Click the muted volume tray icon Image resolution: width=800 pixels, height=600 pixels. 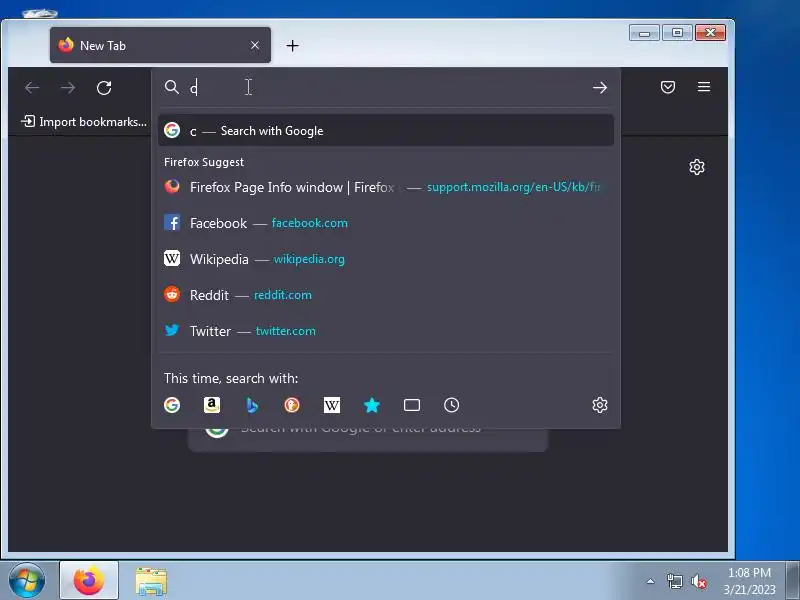tap(698, 581)
